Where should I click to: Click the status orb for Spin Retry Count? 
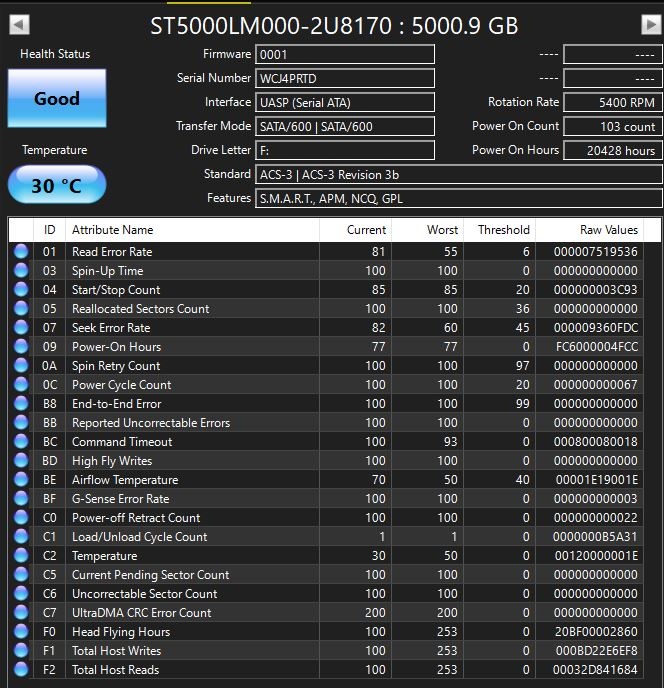tap(21, 366)
